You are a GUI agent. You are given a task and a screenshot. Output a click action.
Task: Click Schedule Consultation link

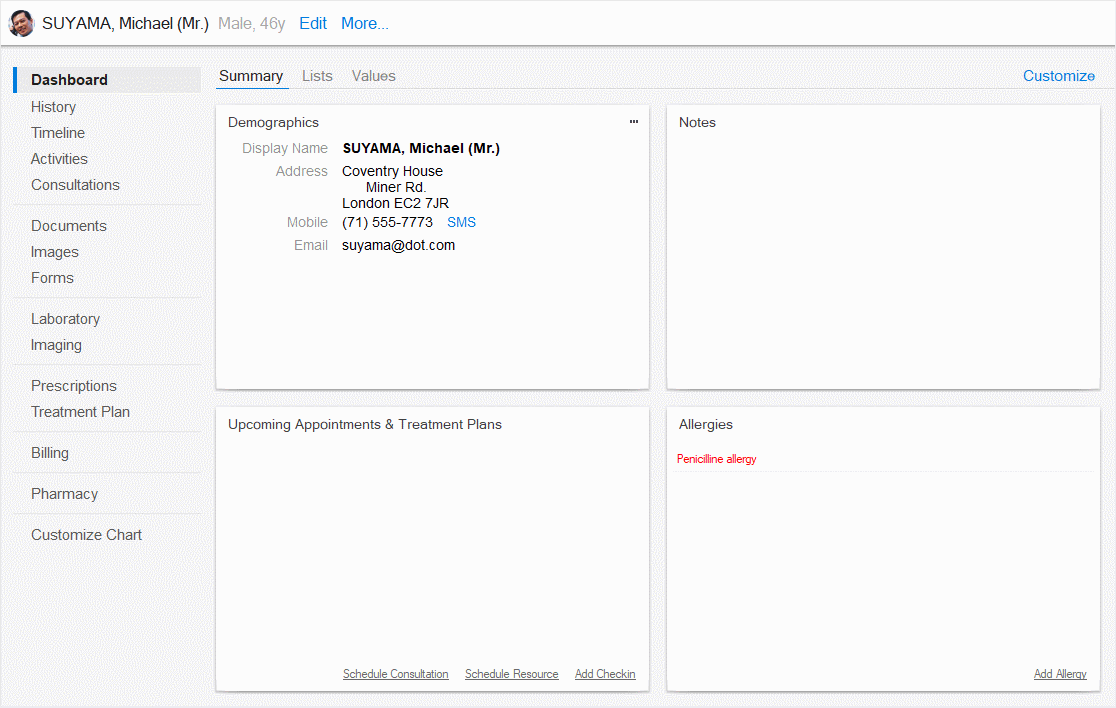pos(395,674)
